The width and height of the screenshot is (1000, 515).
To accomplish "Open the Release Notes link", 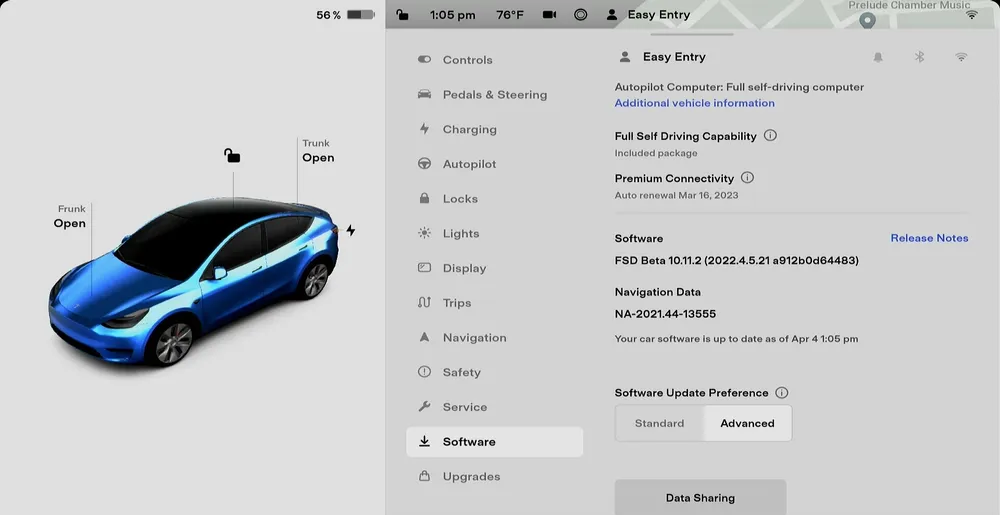I will (x=929, y=238).
